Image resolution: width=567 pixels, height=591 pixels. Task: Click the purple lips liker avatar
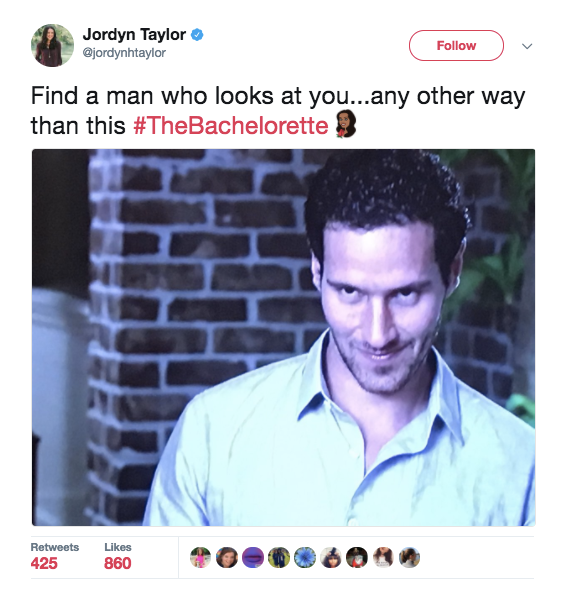pyautogui.click(x=253, y=557)
